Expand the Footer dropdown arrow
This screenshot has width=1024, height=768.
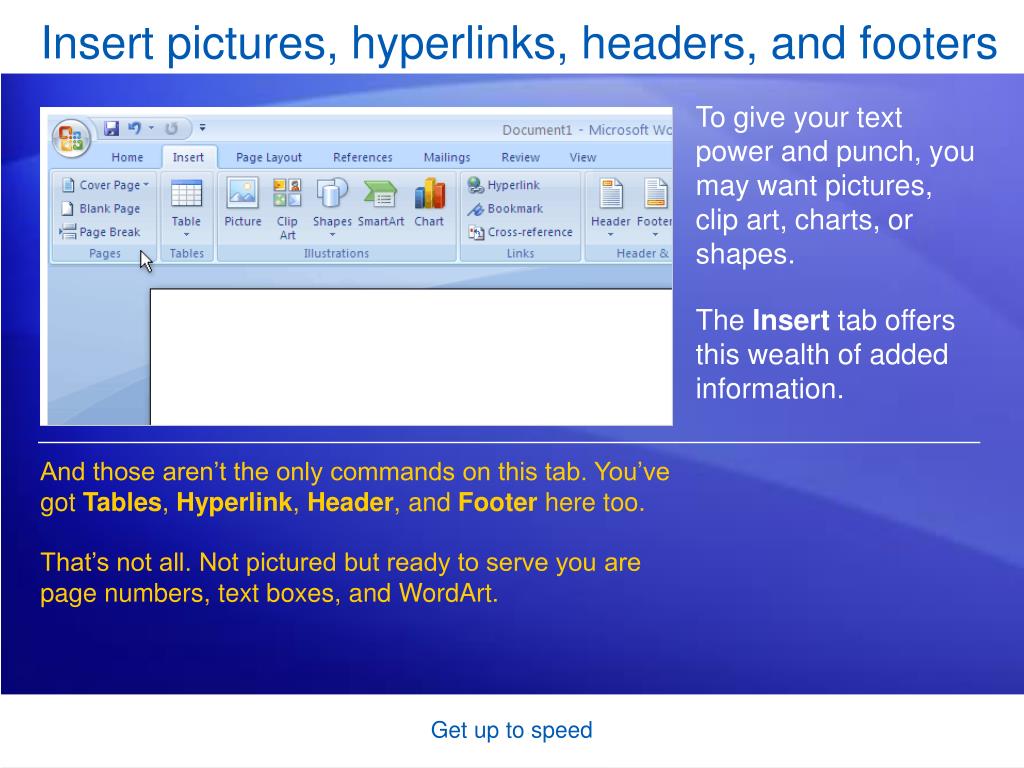tap(655, 234)
